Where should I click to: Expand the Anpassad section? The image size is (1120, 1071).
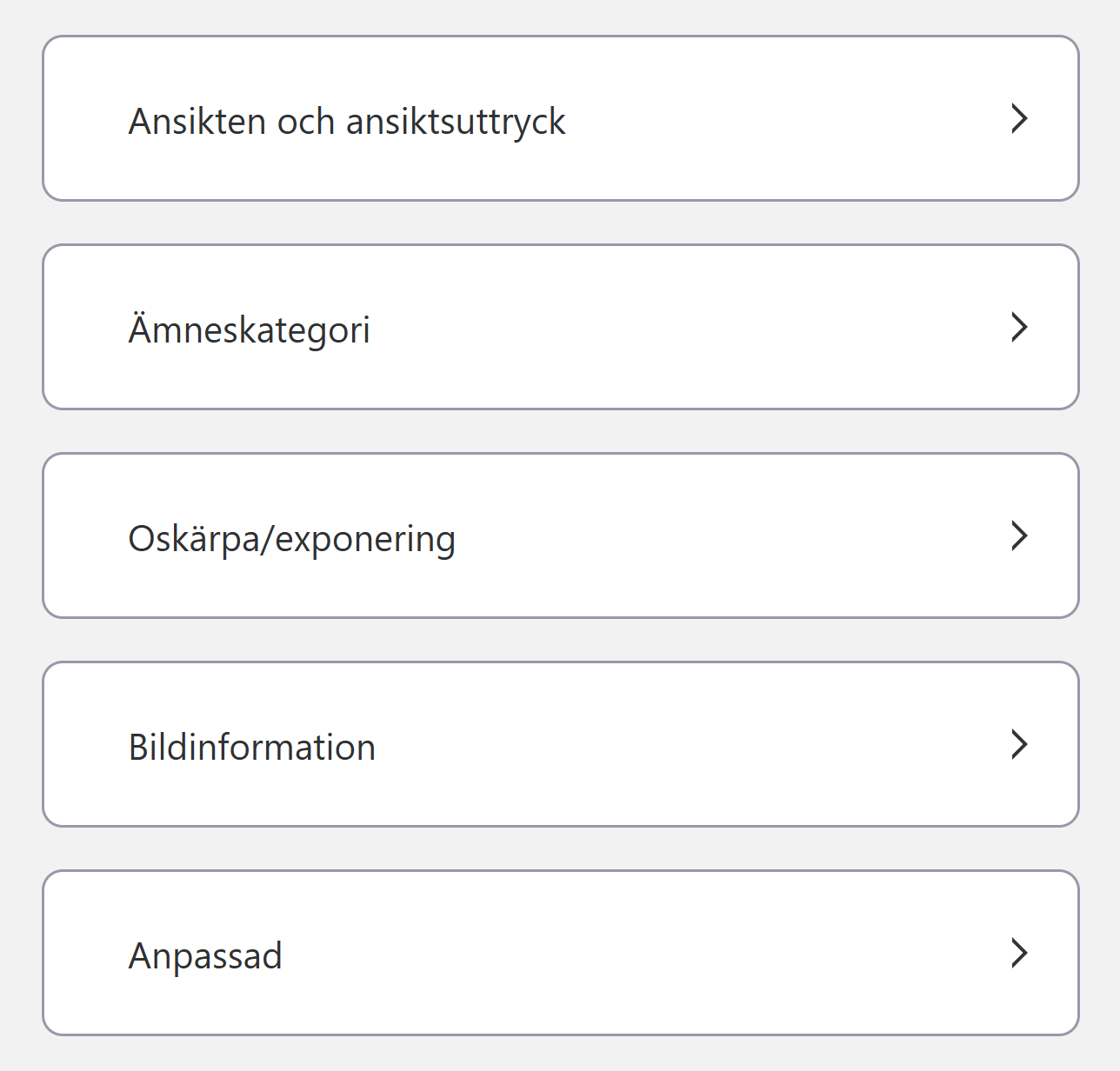(x=560, y=953)
